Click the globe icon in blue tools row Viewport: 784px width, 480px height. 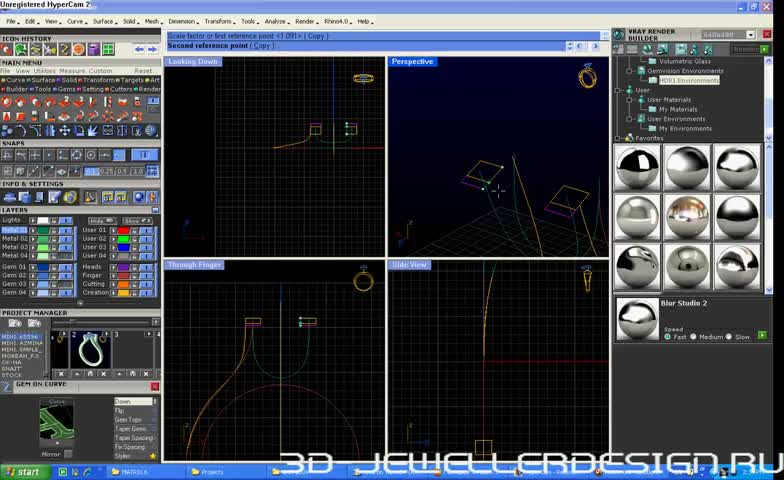coord(150,131)
